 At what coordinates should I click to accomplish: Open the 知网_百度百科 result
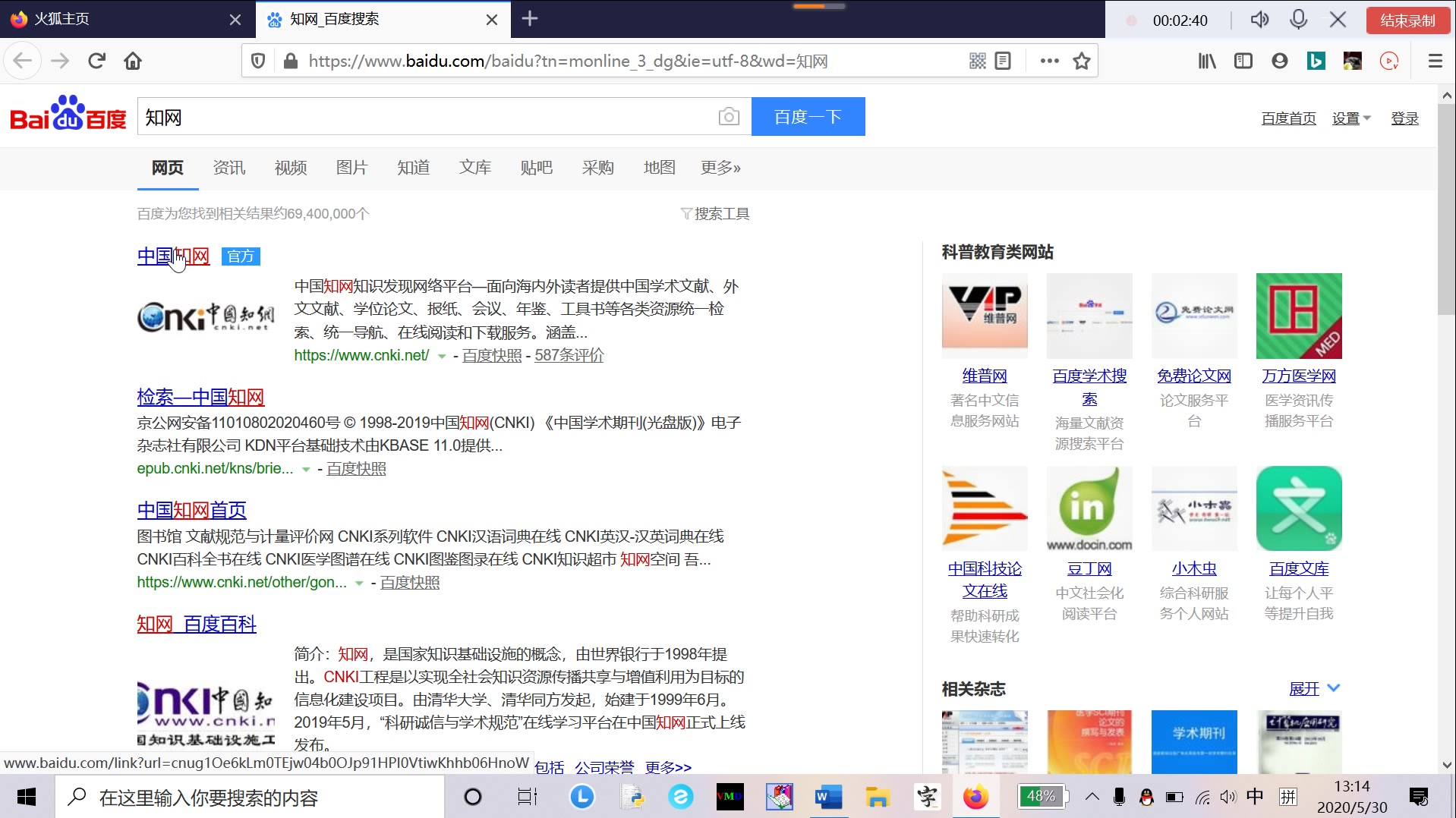(x=197, y=624)
